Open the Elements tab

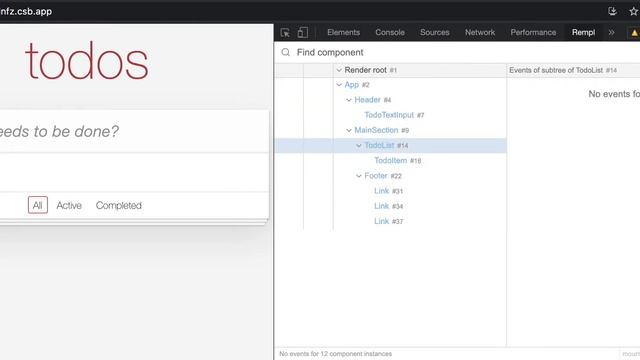(343, 33)
